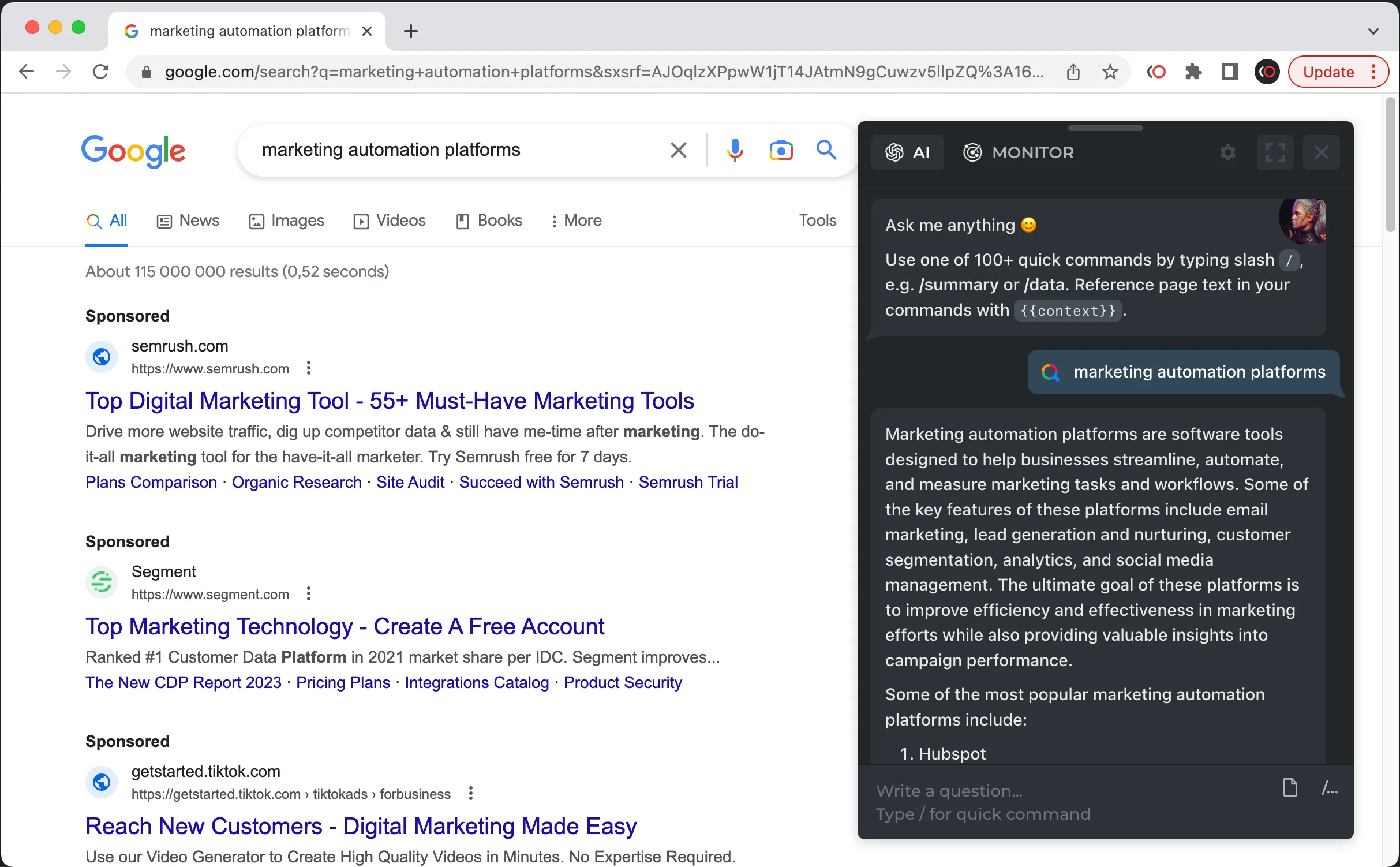The width and height of the screenshot is (1400, 867).
Task: Switch to the MONITOR tab in panel
Action: point(1019,152)
